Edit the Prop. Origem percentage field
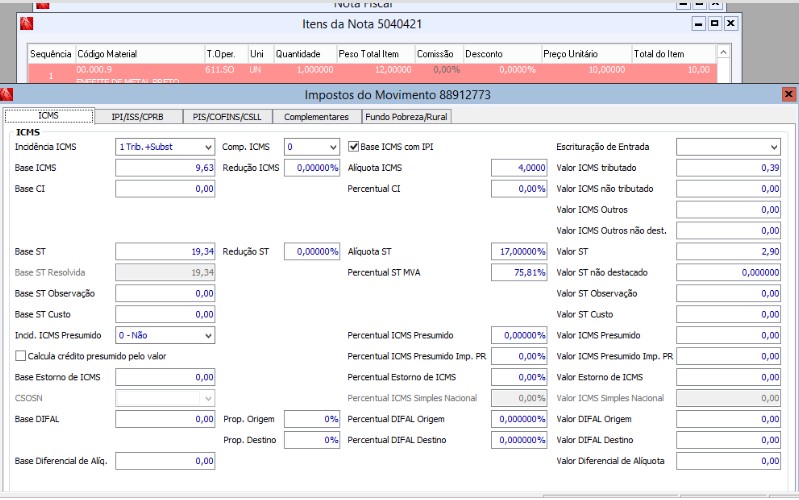799x500 pixels. coord(312,419)
